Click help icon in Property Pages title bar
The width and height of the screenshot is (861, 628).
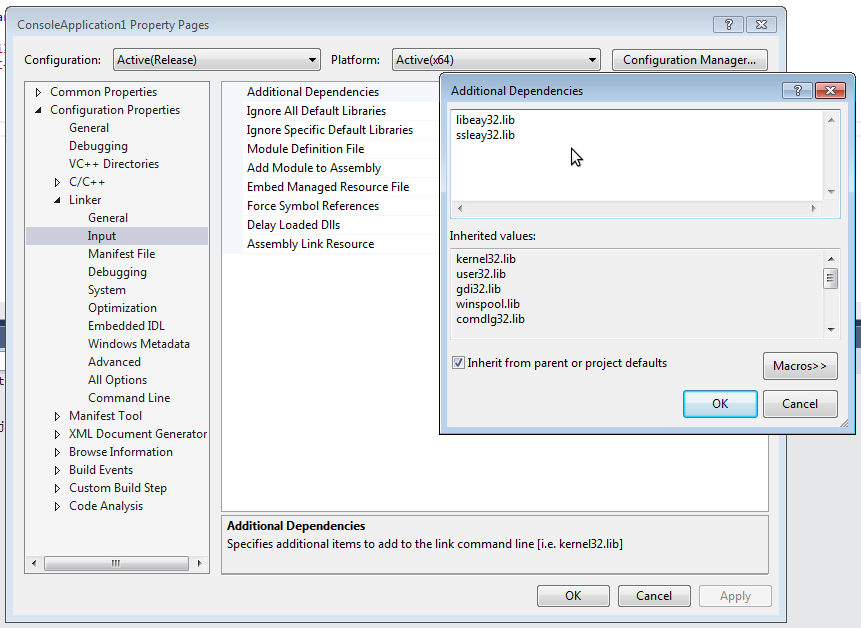tap(729, 25)
